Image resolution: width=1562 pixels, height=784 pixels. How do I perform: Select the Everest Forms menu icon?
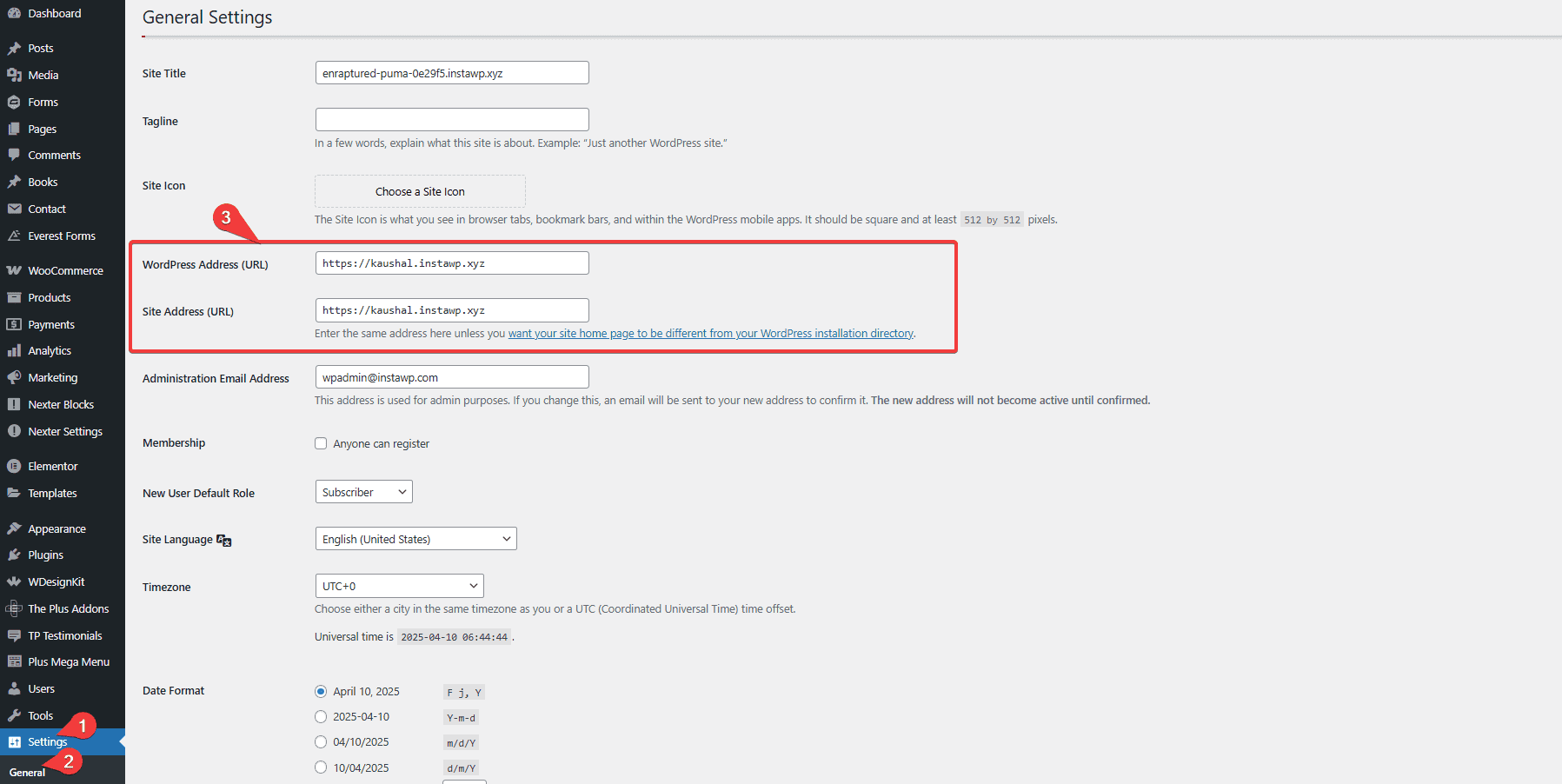click(x=15, y=236)
